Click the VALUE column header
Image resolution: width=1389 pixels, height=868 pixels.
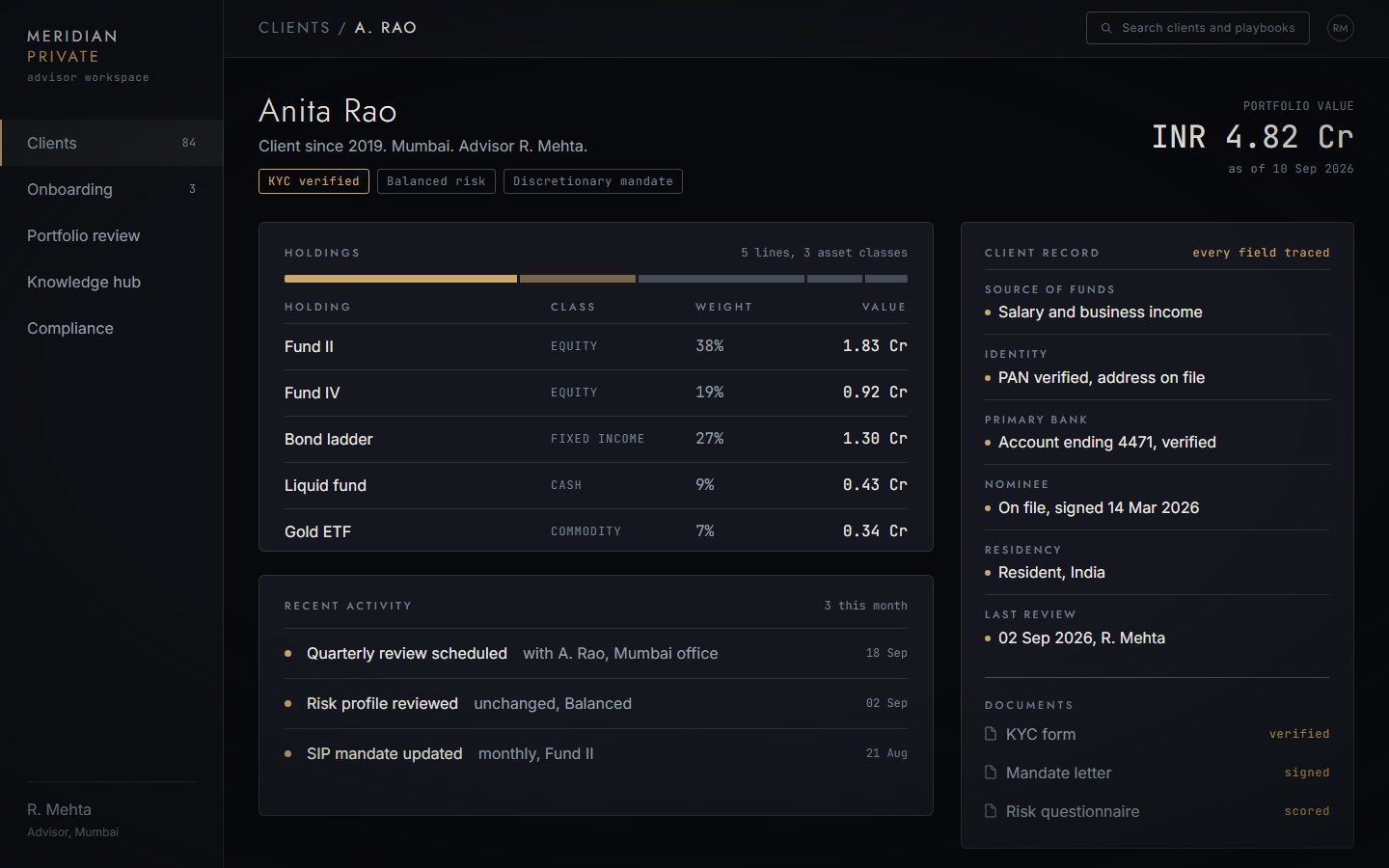tap(884, 307)
